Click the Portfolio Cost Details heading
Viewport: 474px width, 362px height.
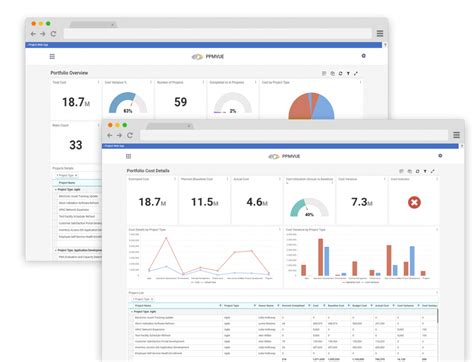point(148,171)
